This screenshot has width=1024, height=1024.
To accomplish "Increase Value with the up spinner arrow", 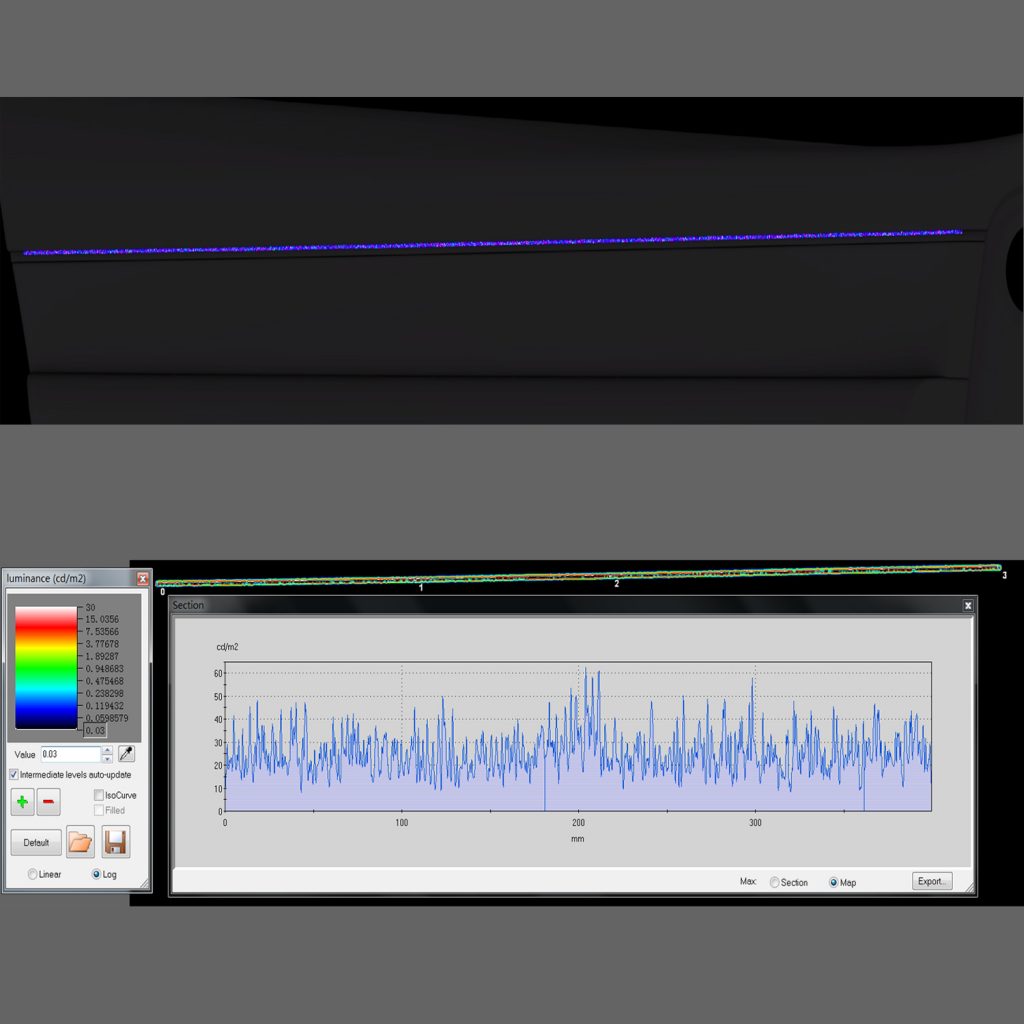I will [x=107, y=750].
